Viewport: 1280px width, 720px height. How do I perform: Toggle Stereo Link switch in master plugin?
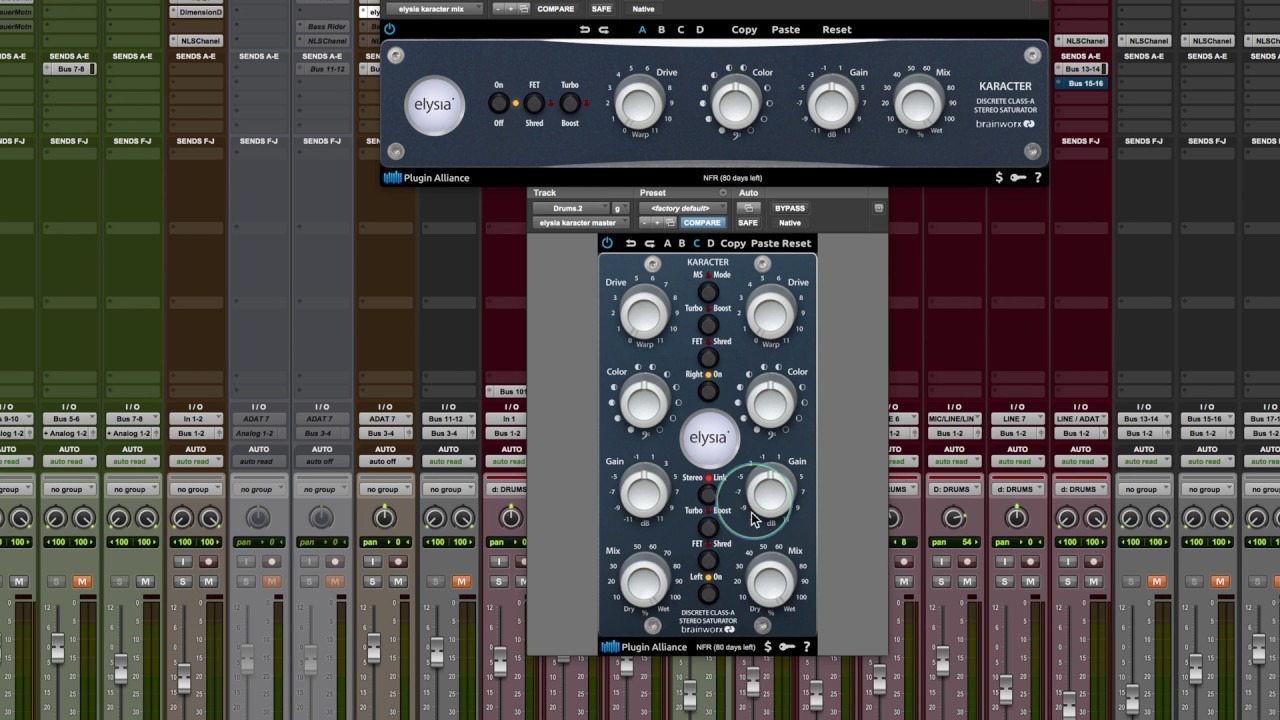point(708,494)
